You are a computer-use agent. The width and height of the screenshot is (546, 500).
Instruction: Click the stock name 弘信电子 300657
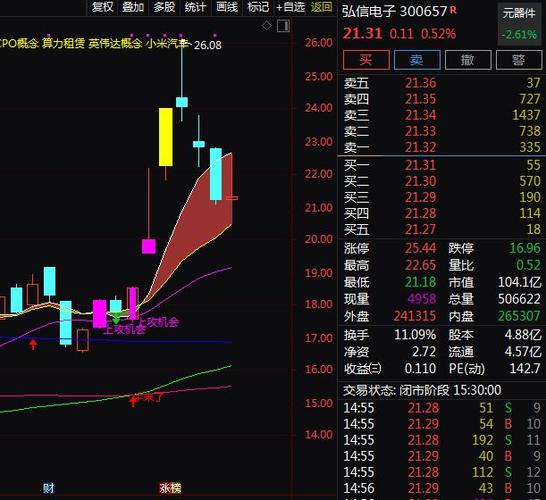point(395,11)
